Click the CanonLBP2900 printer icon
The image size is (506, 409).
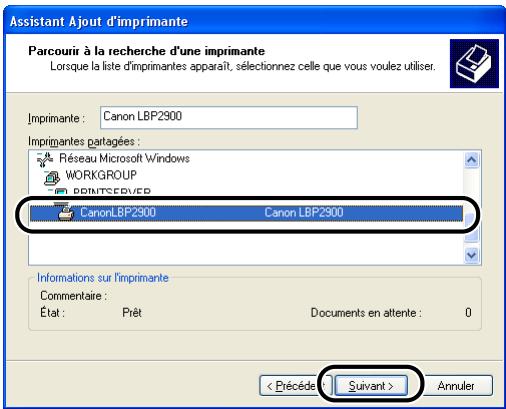(66, 213)
